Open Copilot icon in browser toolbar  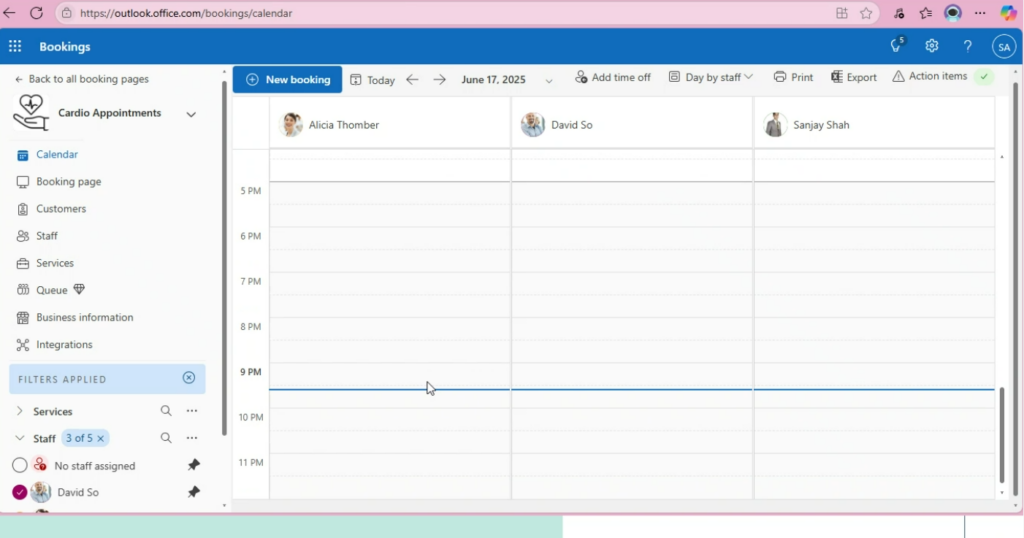(1008, 13)
